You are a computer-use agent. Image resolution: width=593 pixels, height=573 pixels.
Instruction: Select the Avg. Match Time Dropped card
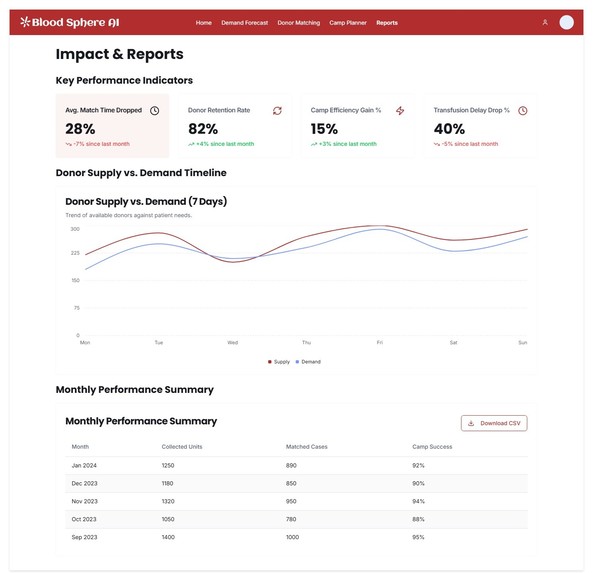point(112,126)
